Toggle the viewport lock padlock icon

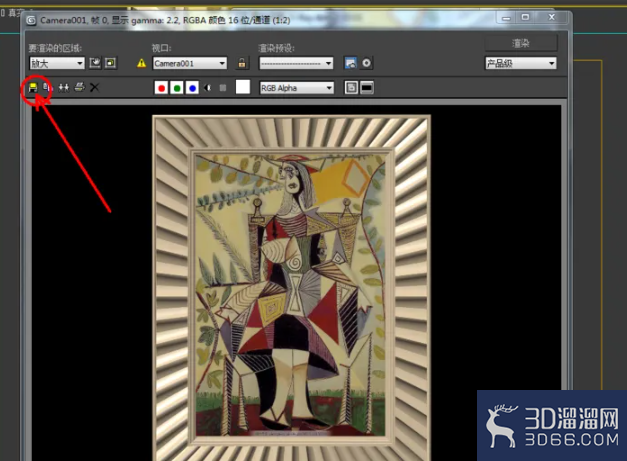point(242,63)
